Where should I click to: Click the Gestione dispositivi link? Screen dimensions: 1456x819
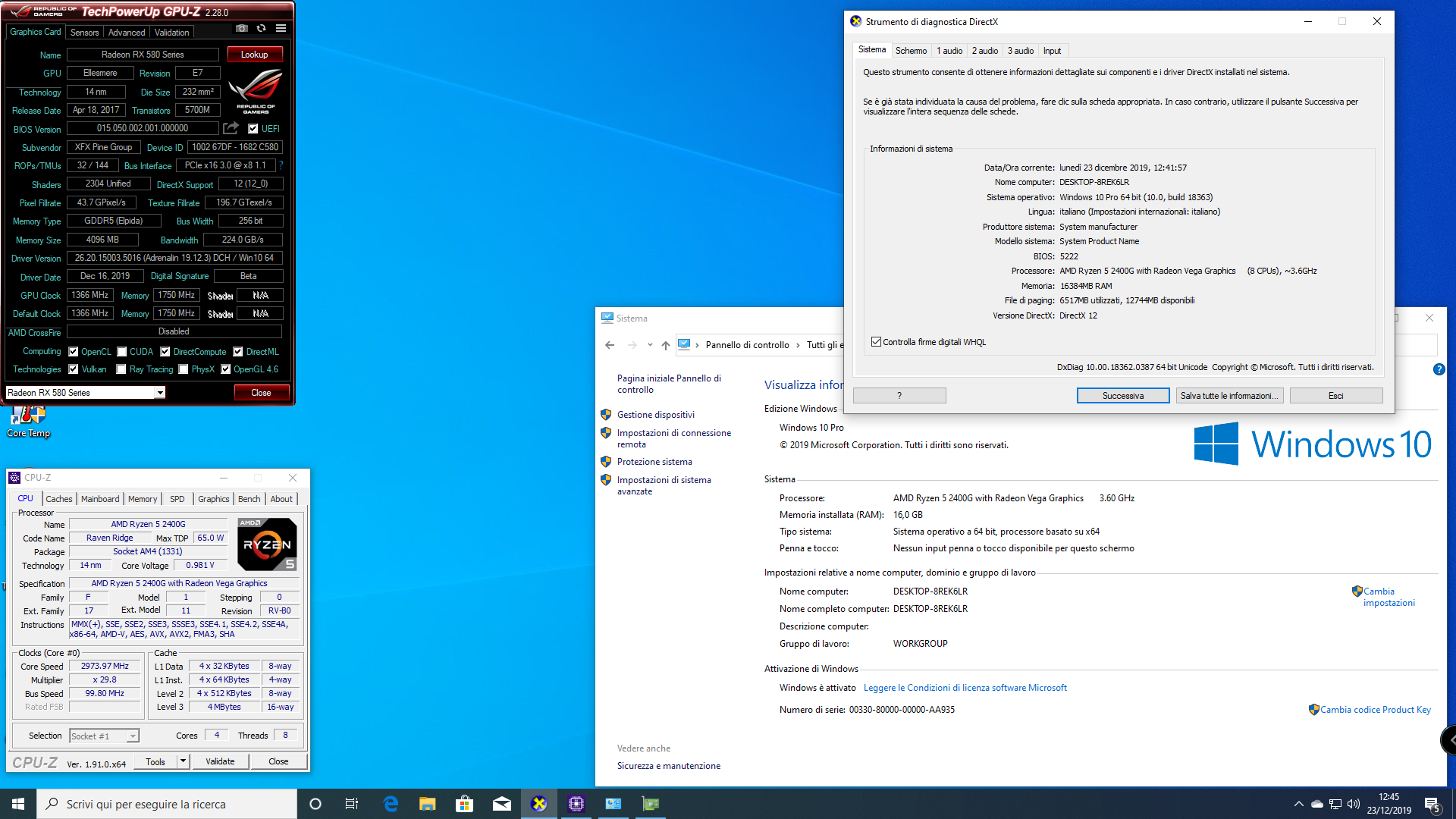pyautogui.click(x=655, y=415)
